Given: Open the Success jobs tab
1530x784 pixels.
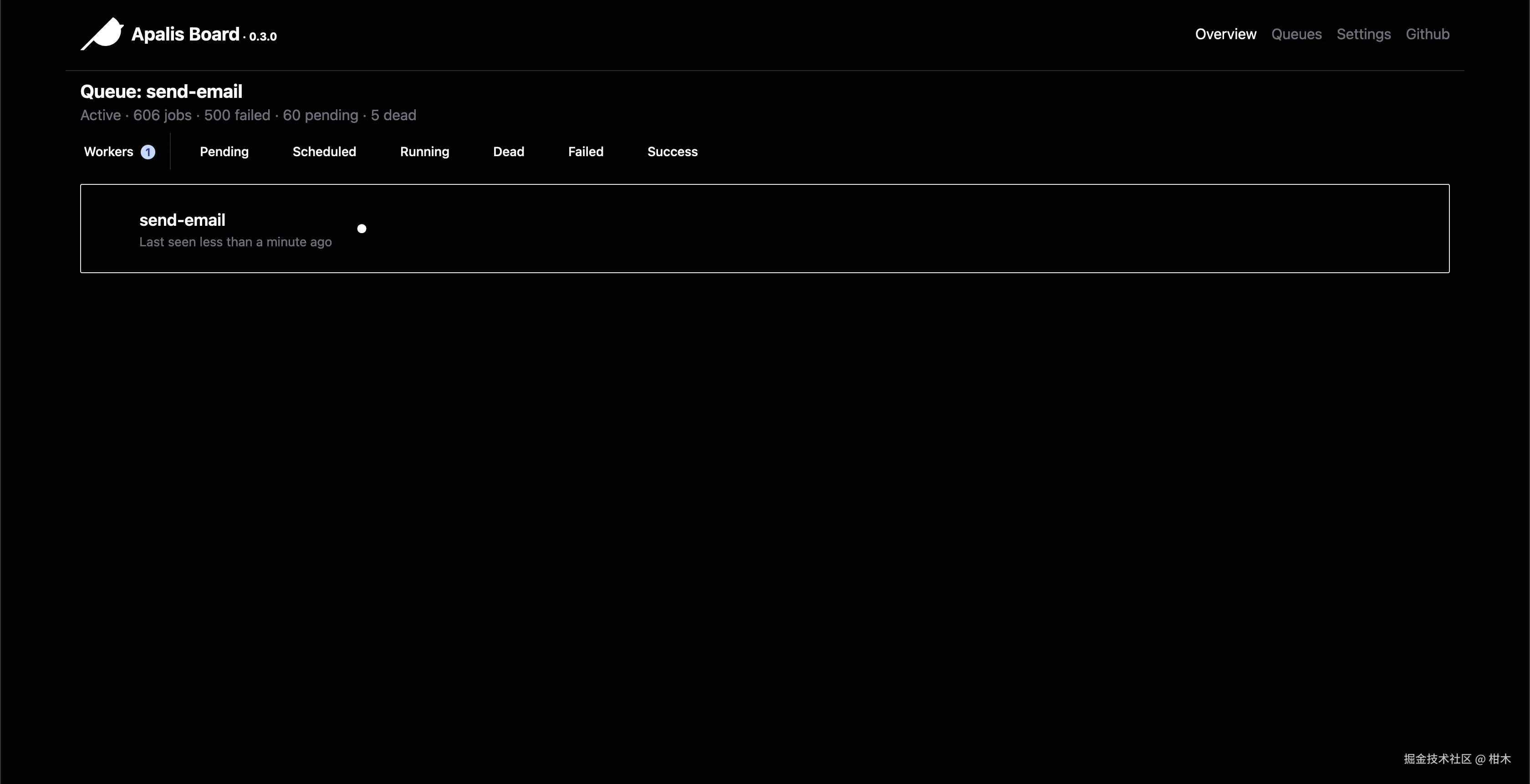Looking at the screenshot, I should pyautogui.click(x=673, y=152).
